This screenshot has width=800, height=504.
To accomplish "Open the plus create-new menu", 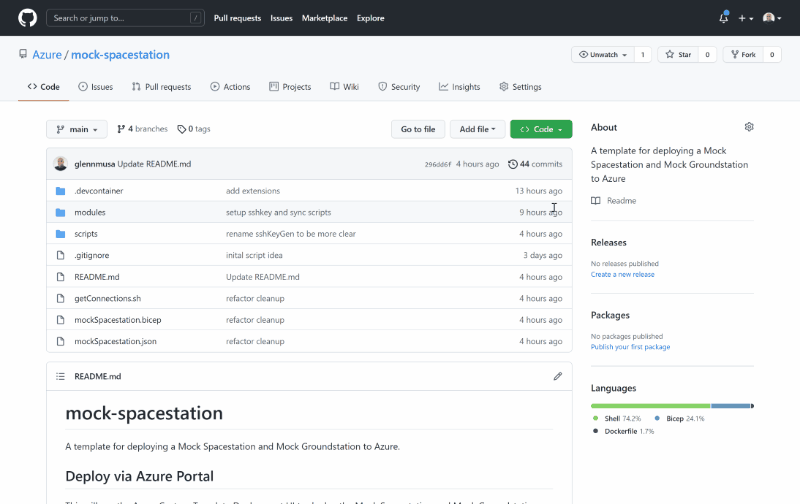I will point(745,18).
